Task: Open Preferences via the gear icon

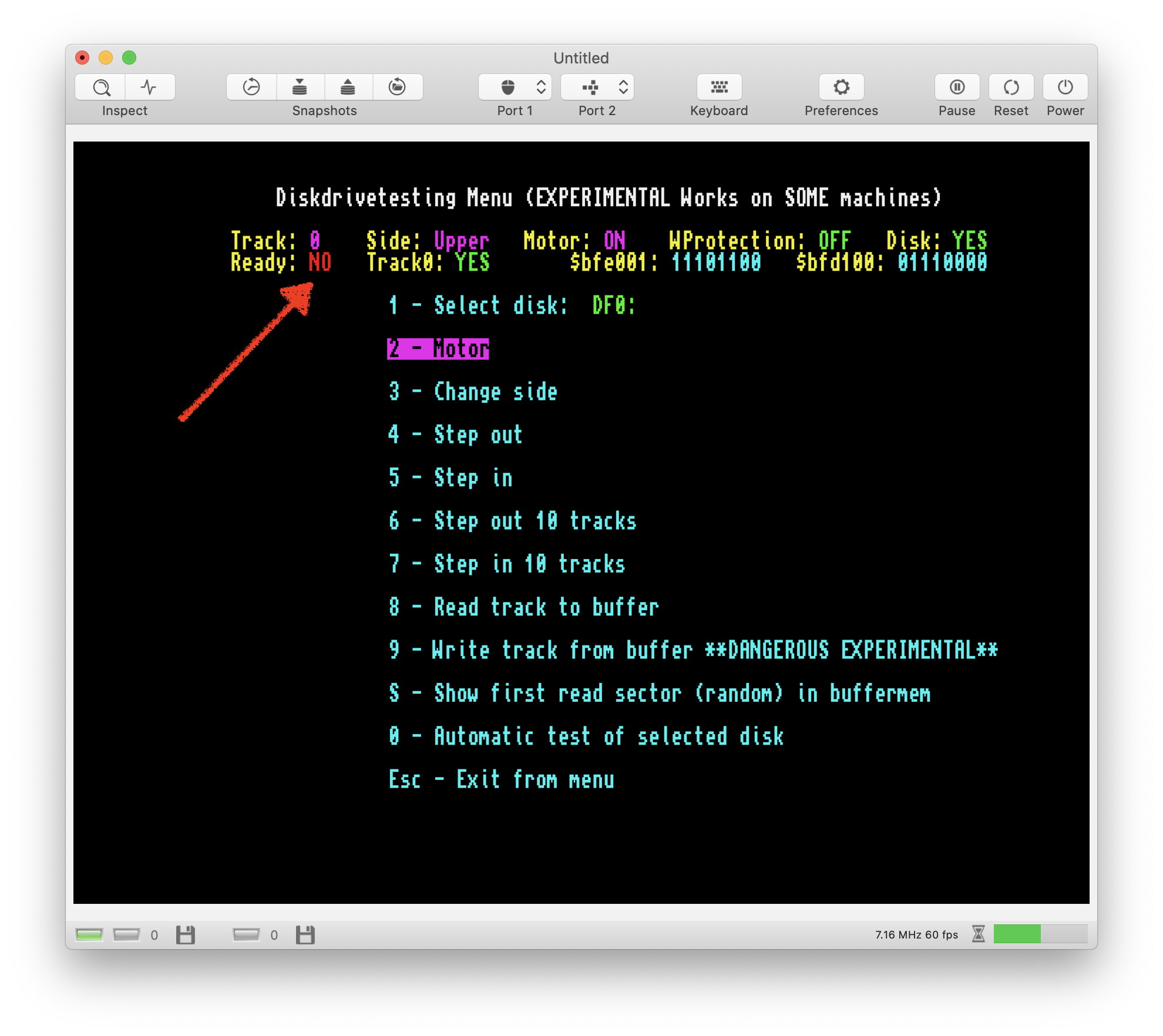Action: [841, 88]
